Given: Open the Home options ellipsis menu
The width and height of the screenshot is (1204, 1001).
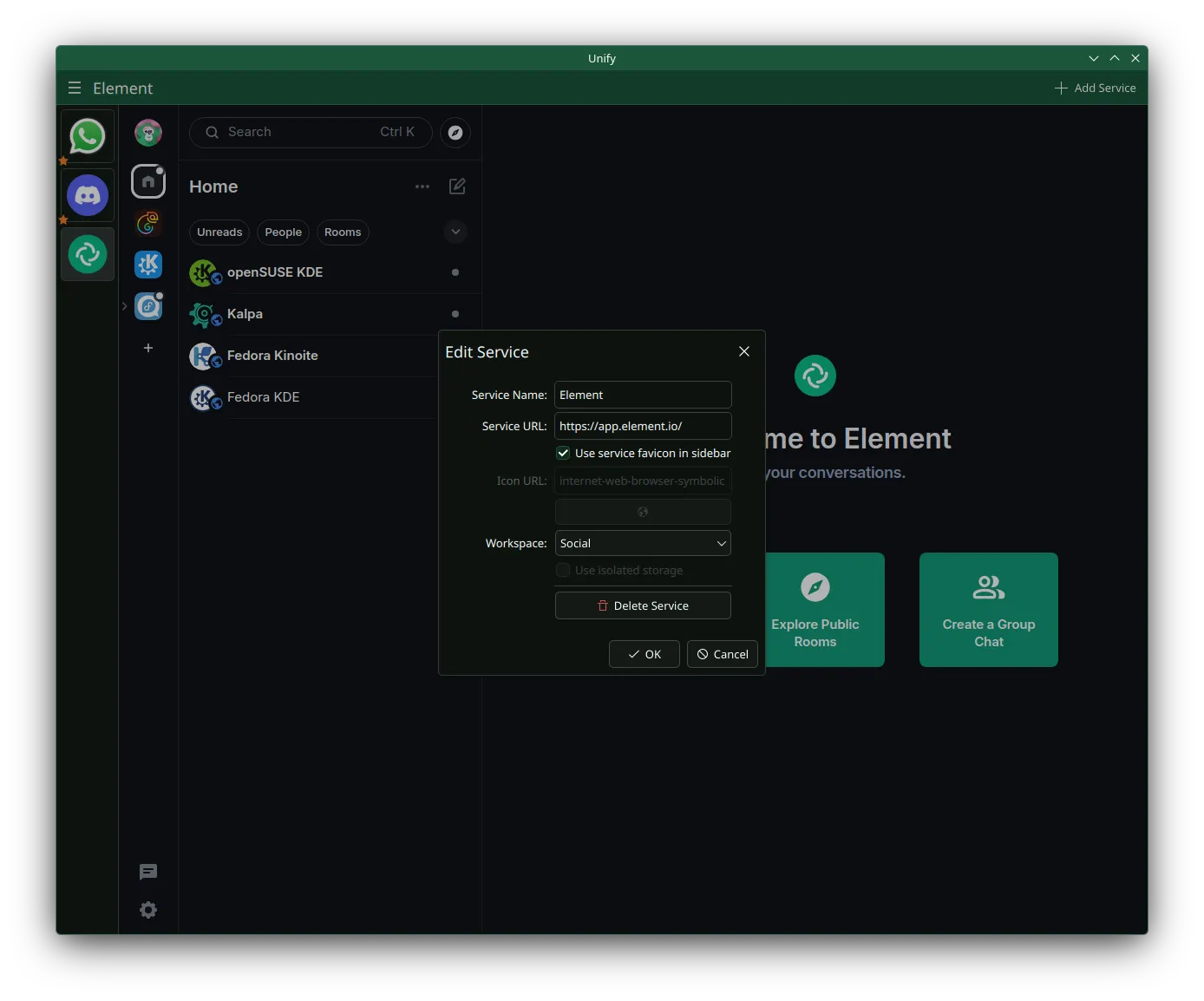Looking at the screenshot, I should coord(422,186).
